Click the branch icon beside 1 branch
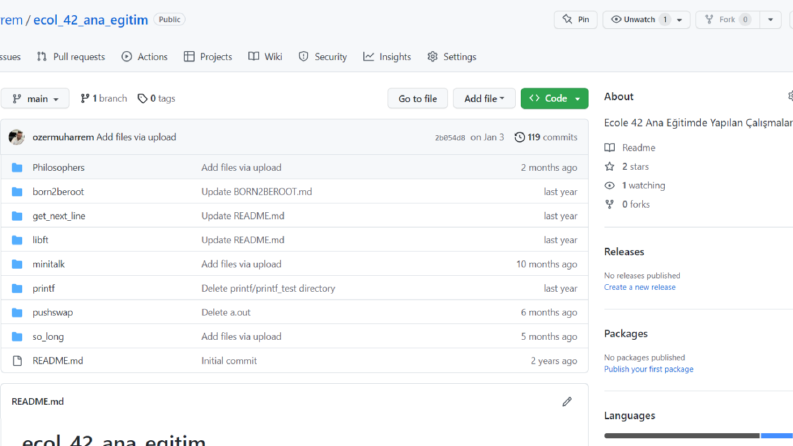The width and height of the screenshot is (793, 446). pos(85,99)
